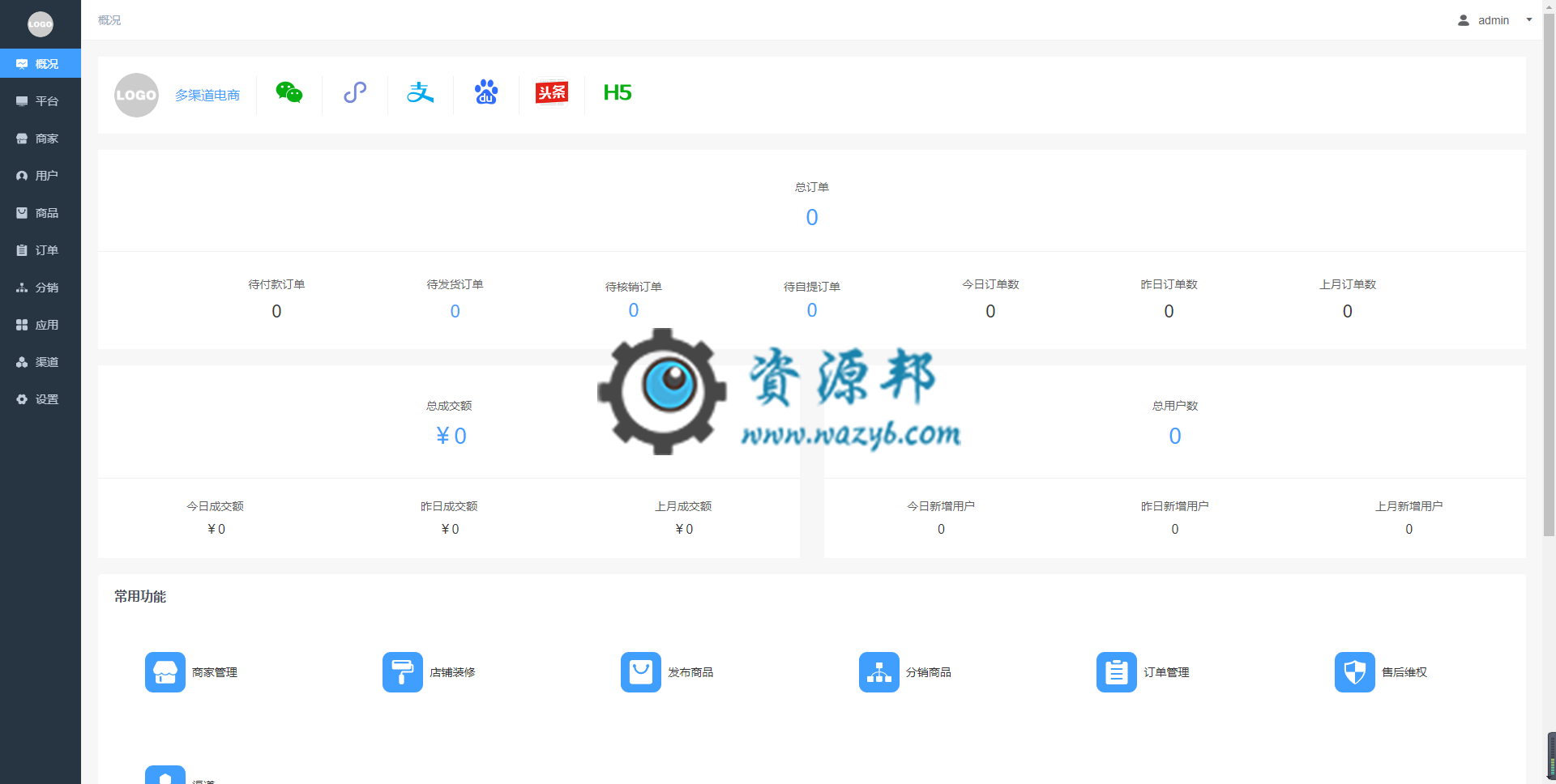Click the 总订单 count value
Screen dimensions: 1556x784
(812, 217)
